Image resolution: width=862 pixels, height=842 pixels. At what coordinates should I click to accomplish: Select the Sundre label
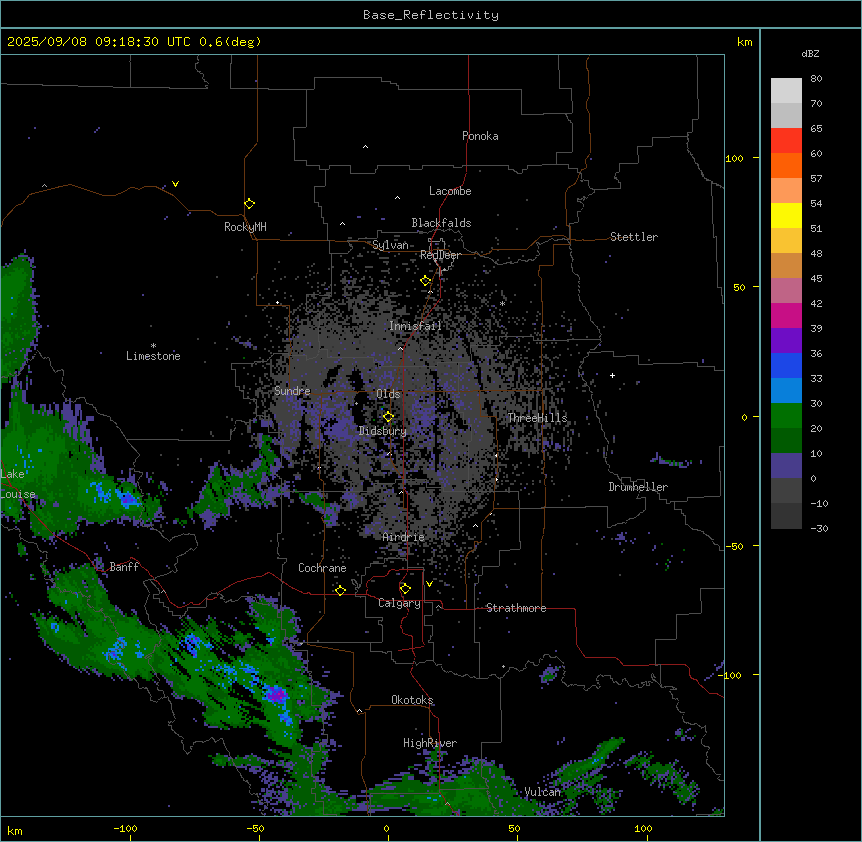(292, 391)
